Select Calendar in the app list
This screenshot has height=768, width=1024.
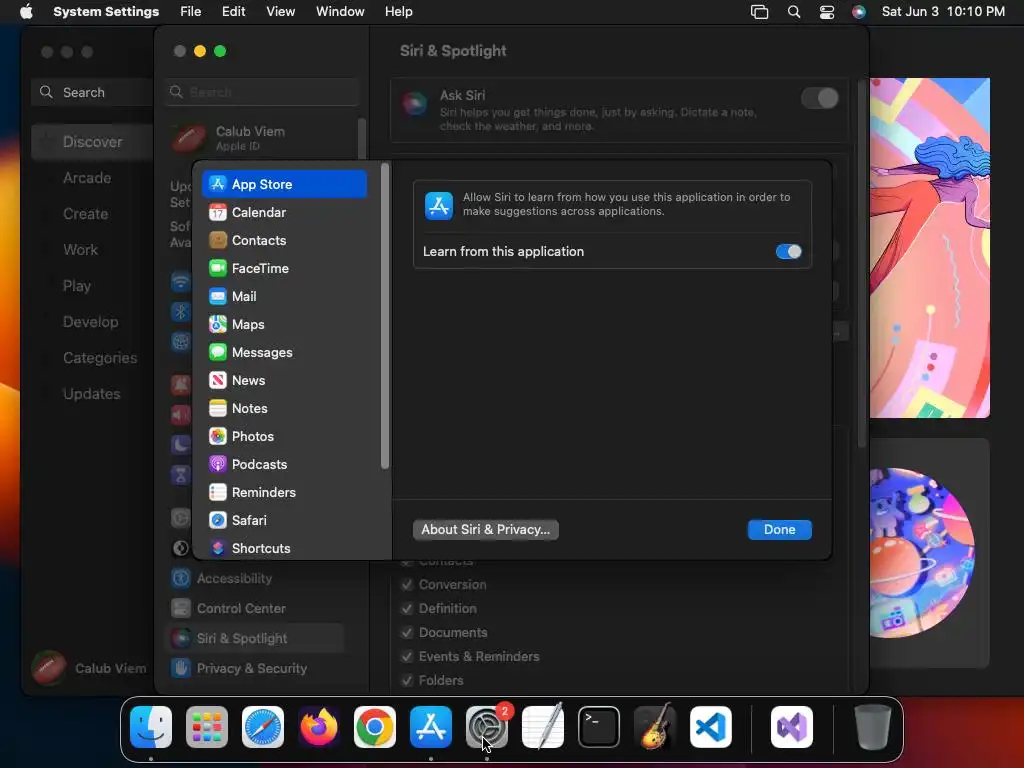(x=284, y=212)
